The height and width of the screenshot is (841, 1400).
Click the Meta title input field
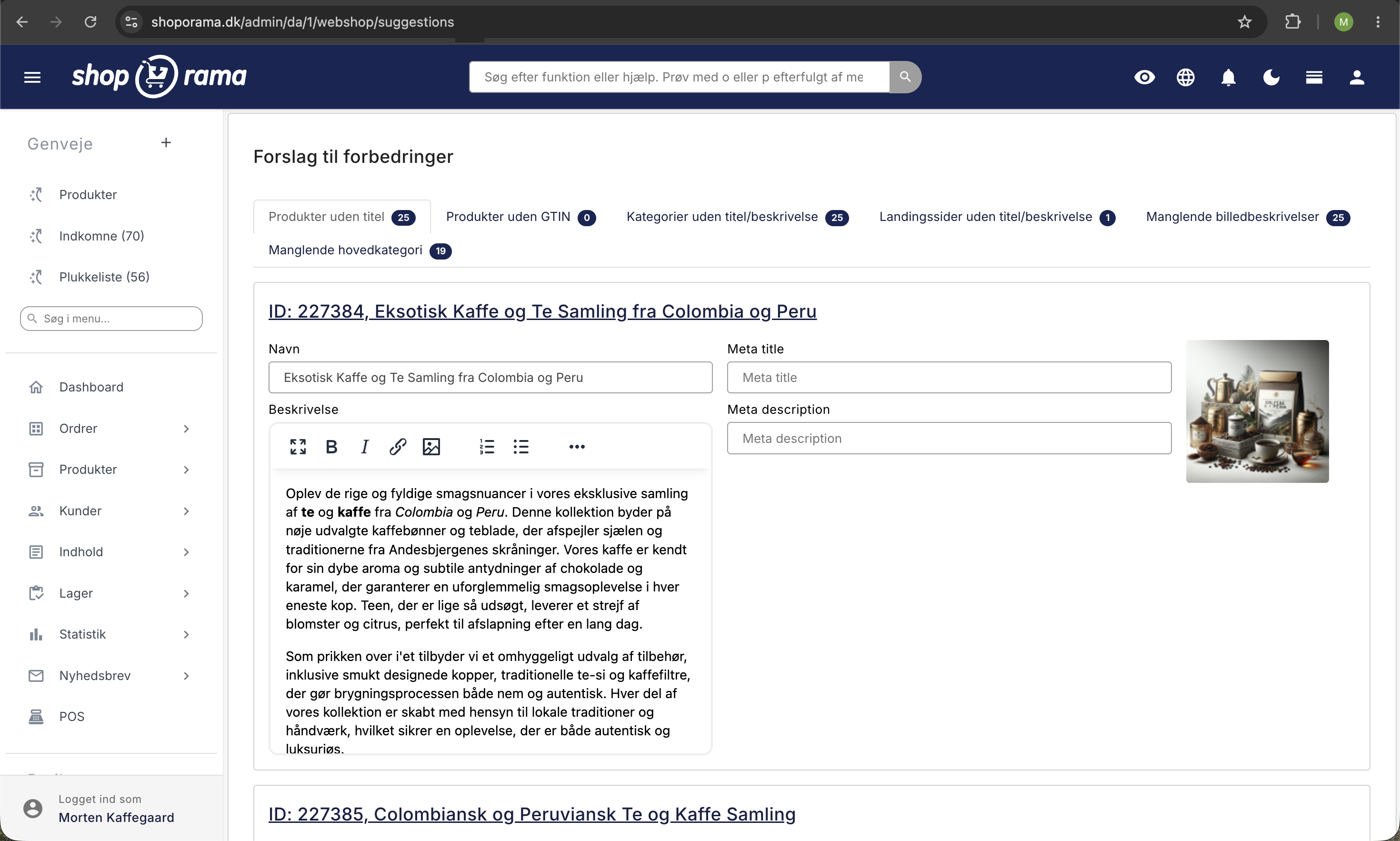tap(949, 378)
